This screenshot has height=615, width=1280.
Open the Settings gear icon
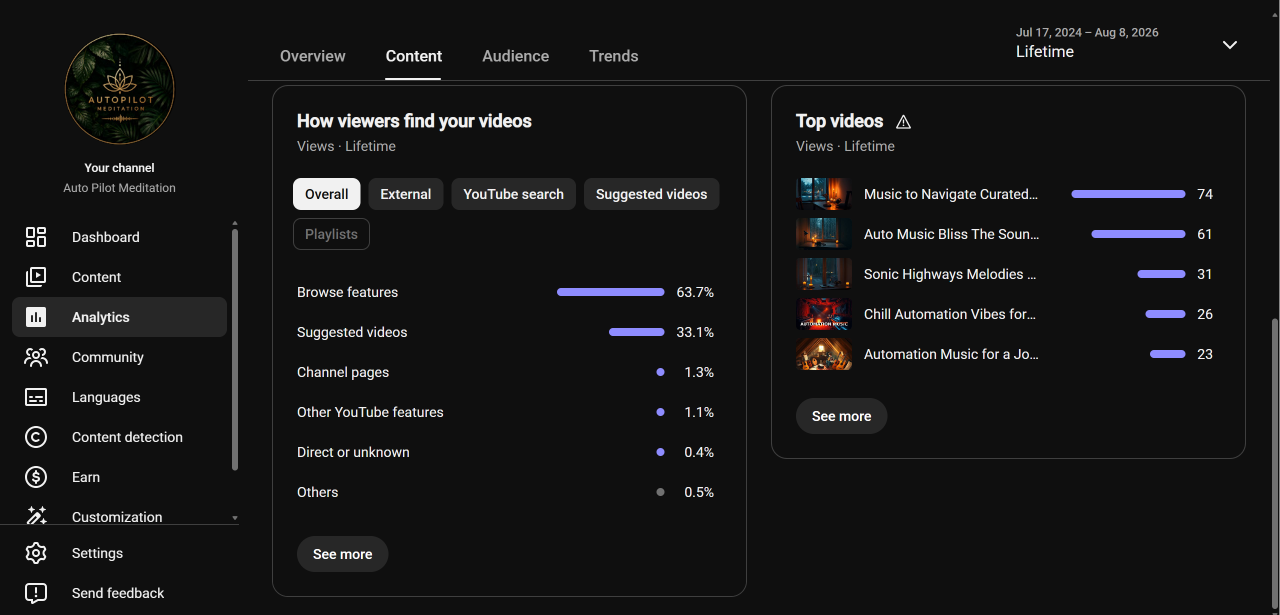pos(36,553)
